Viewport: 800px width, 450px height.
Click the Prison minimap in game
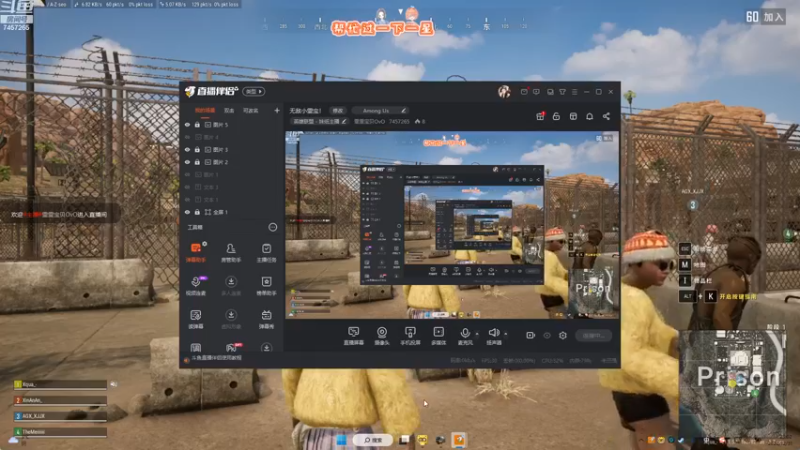pos(732,384)
